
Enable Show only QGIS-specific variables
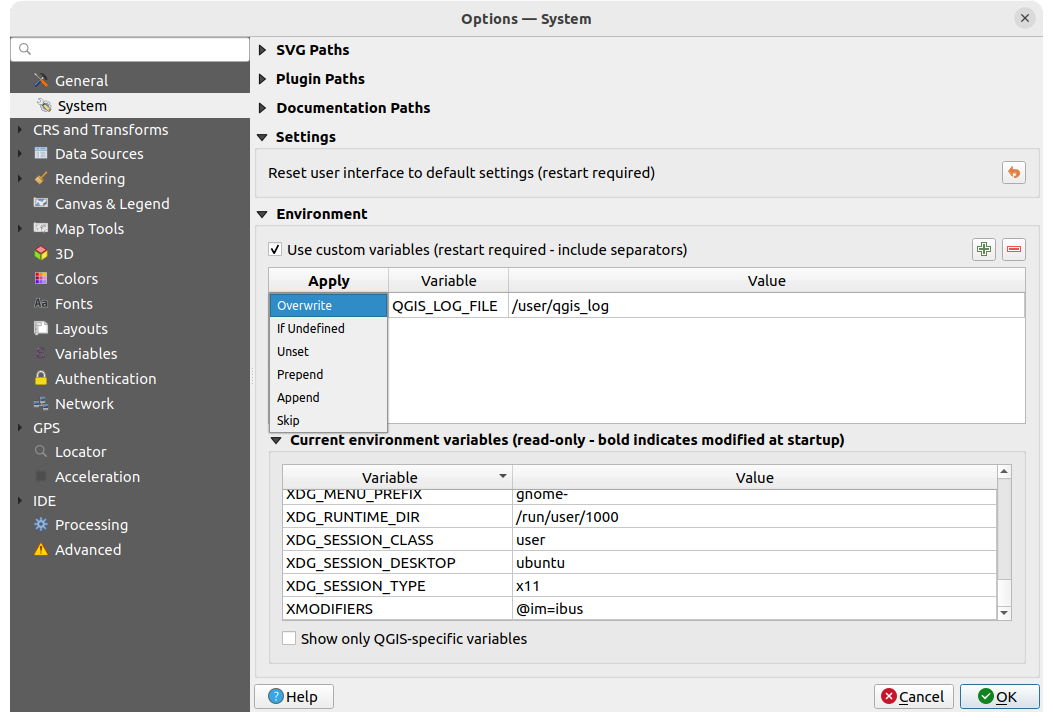(x=289, y=639)
